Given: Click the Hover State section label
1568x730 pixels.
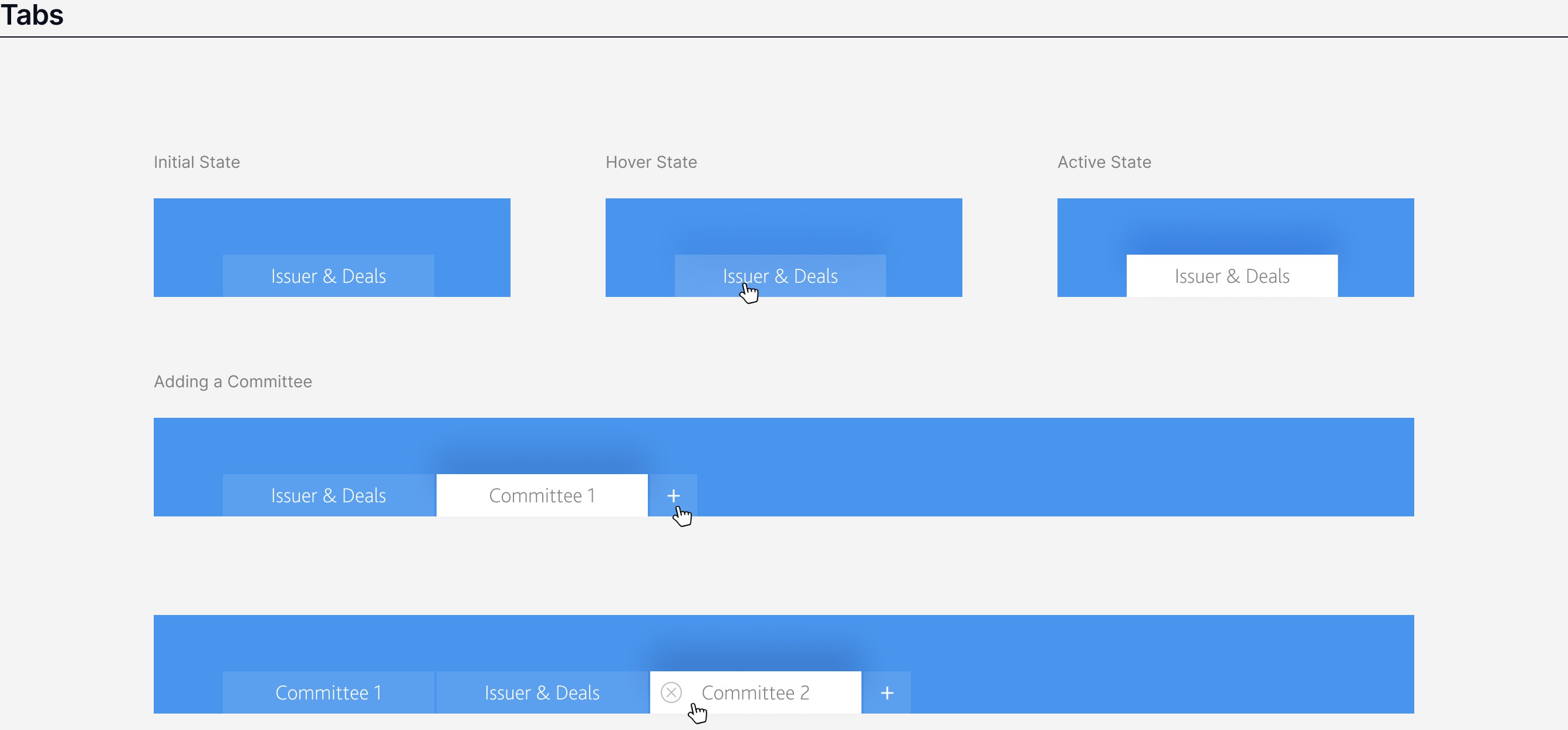Looking at the screenshot, I should (651, 162).
